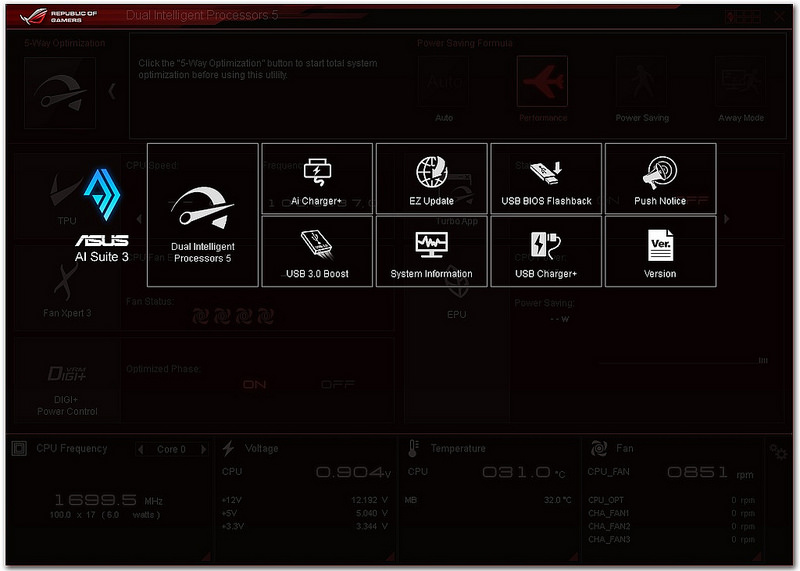Screen dimensions: 800x571
Task: Collapse the description panel chevron
Action: tap(112, 92)
